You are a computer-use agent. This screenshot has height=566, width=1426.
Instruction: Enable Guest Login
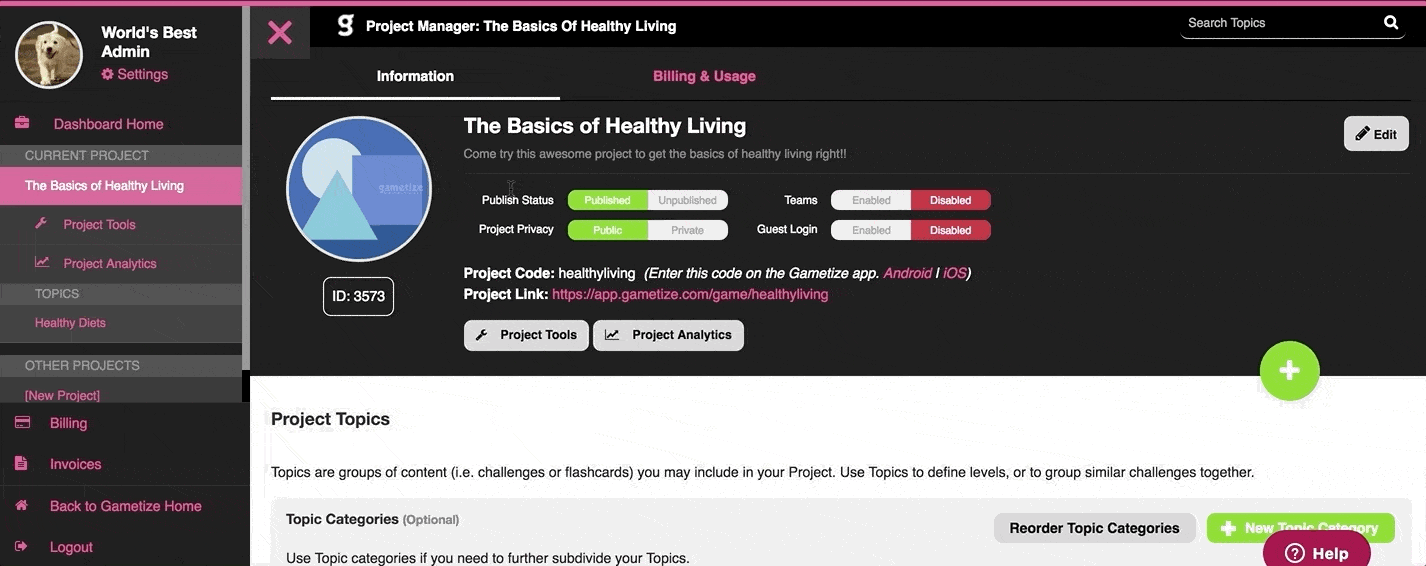click(871, 230)
